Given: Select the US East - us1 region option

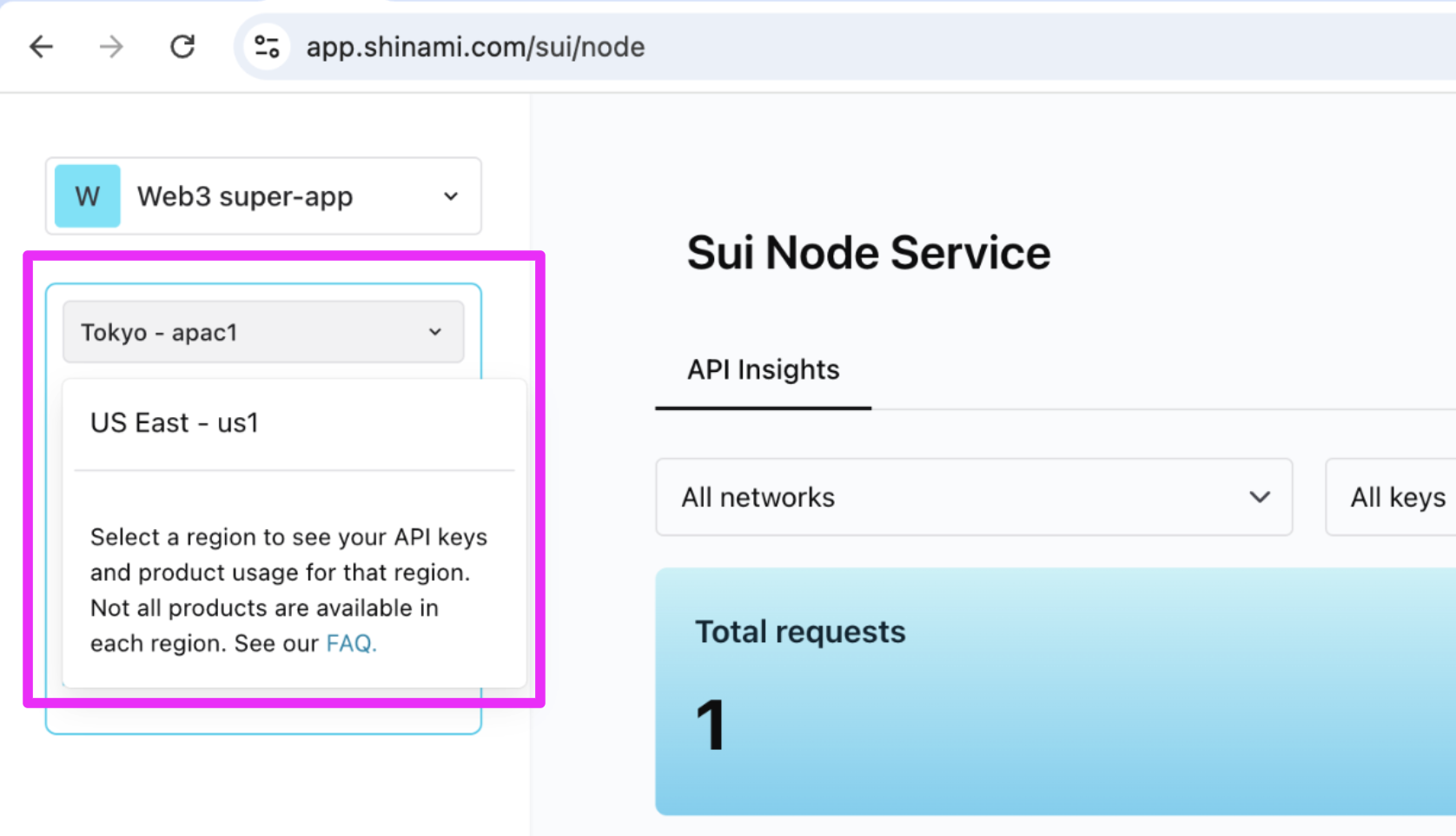Looking at the screenshot, I should click(x=295, y=423).
